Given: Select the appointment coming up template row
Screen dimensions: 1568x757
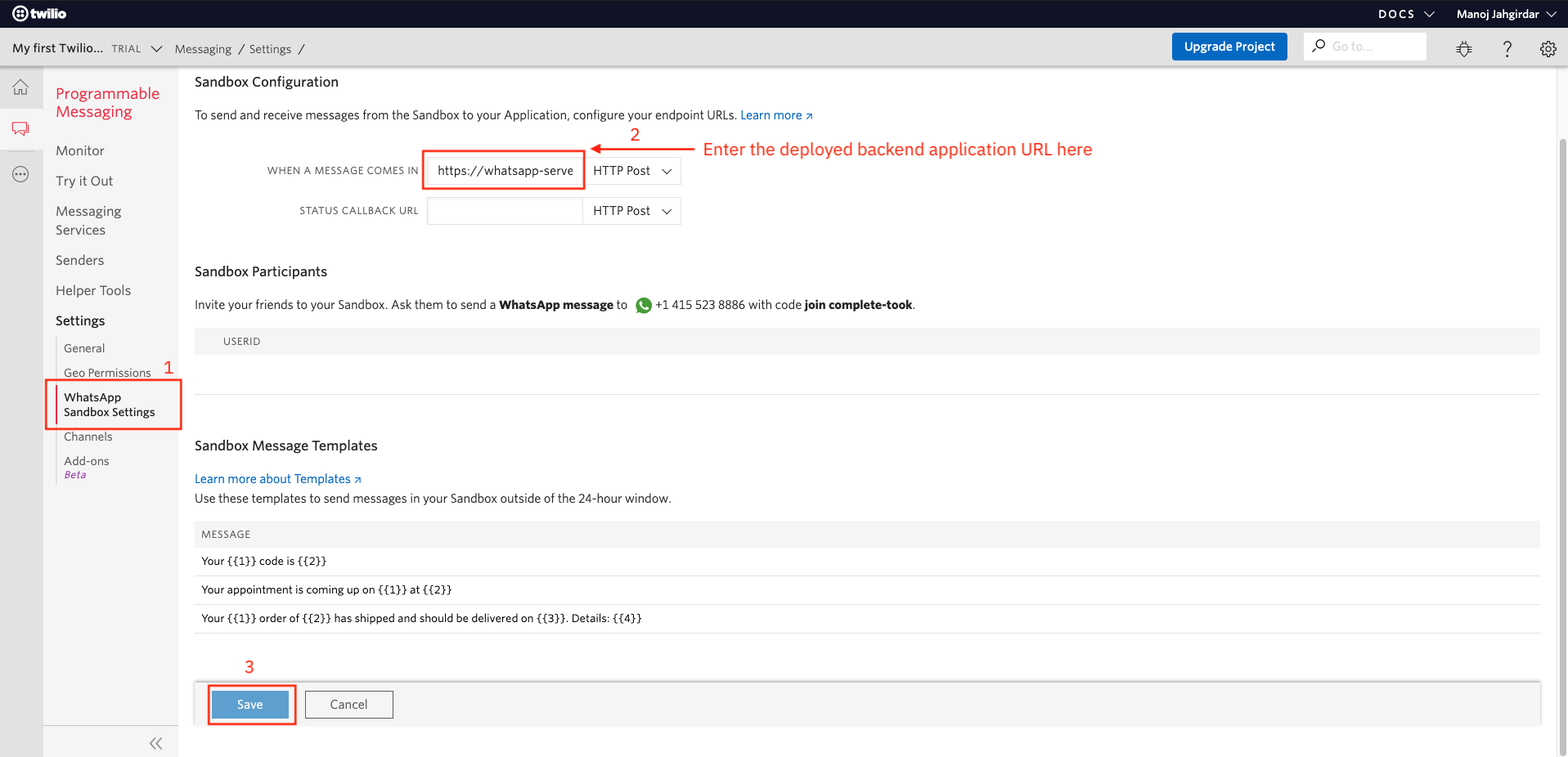Looking at the screenshot, I should click(x=867, y=590).
